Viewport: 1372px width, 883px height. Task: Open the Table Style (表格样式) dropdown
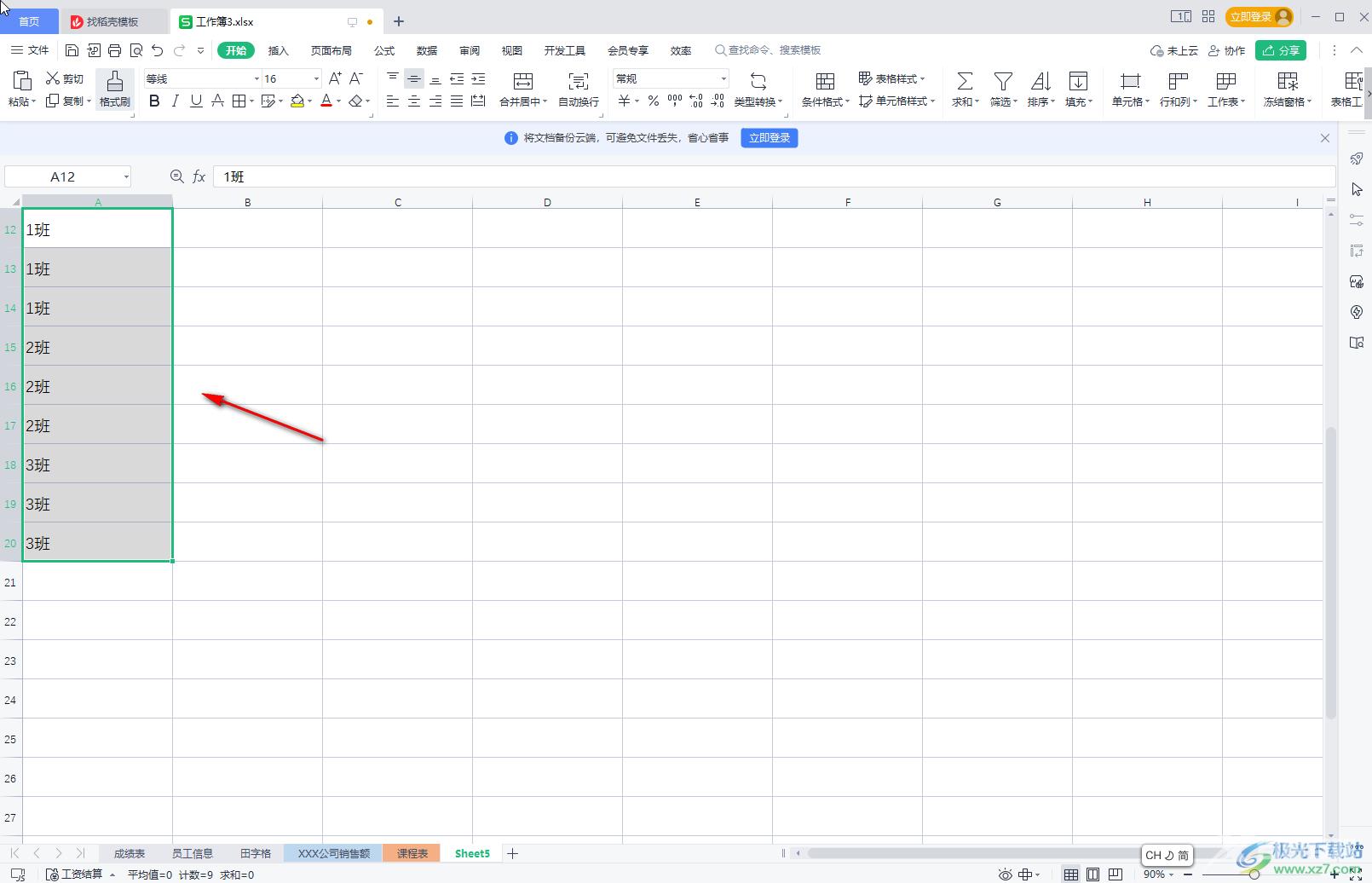(891, 78)
